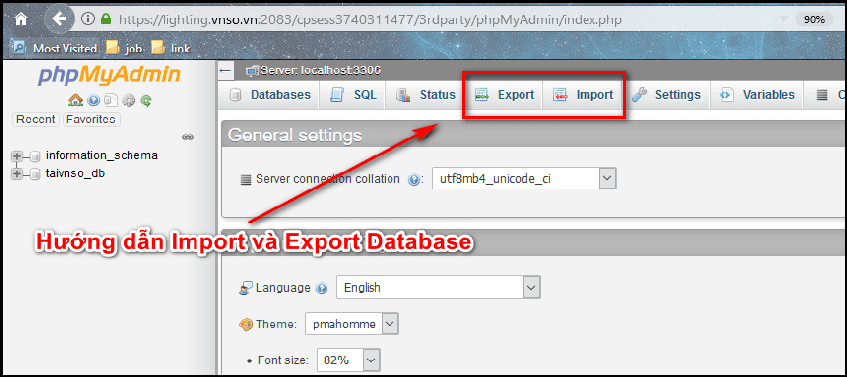Click help icon beside Server connection collation
Image resolution: width=847 pixels, height=377 pixels.
point(414,180)
